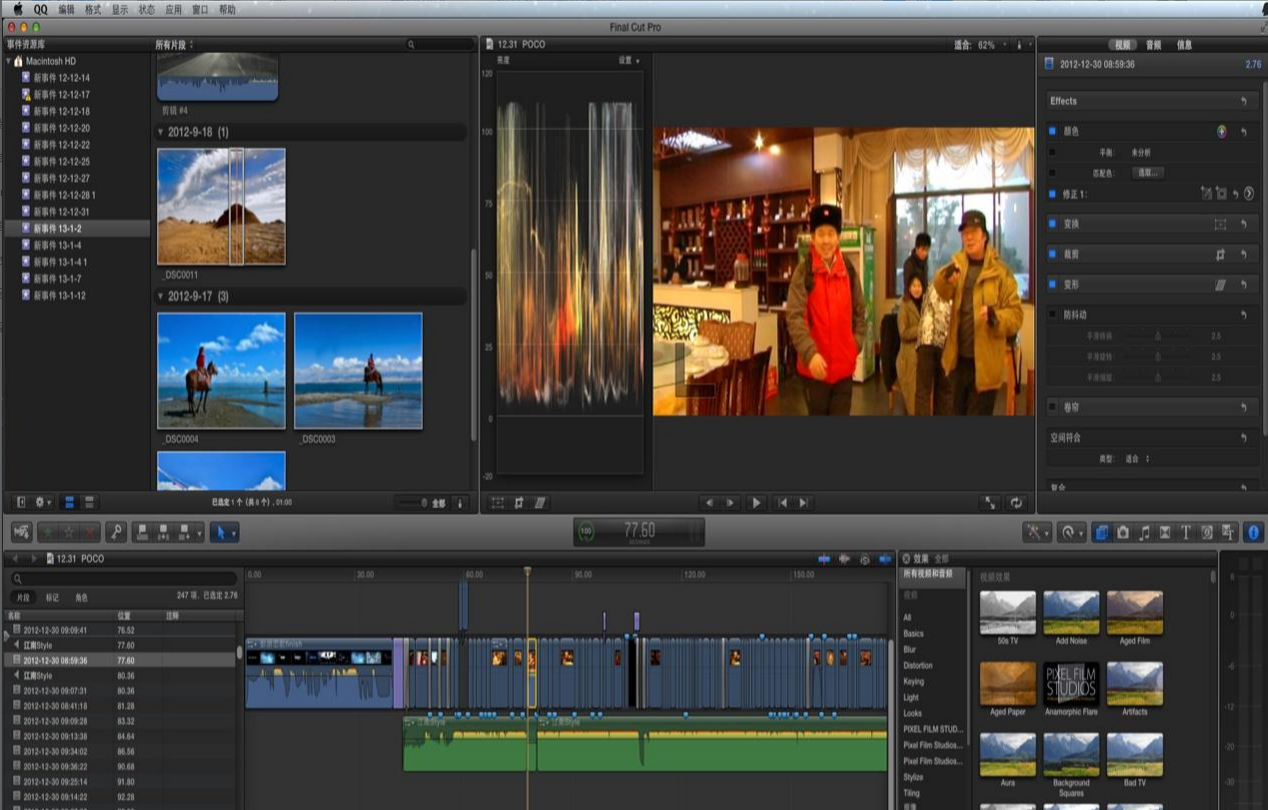1268x810 pixels.
Task: Enable the 匹配色 match color checkbox
Action: pos(1052,172)
